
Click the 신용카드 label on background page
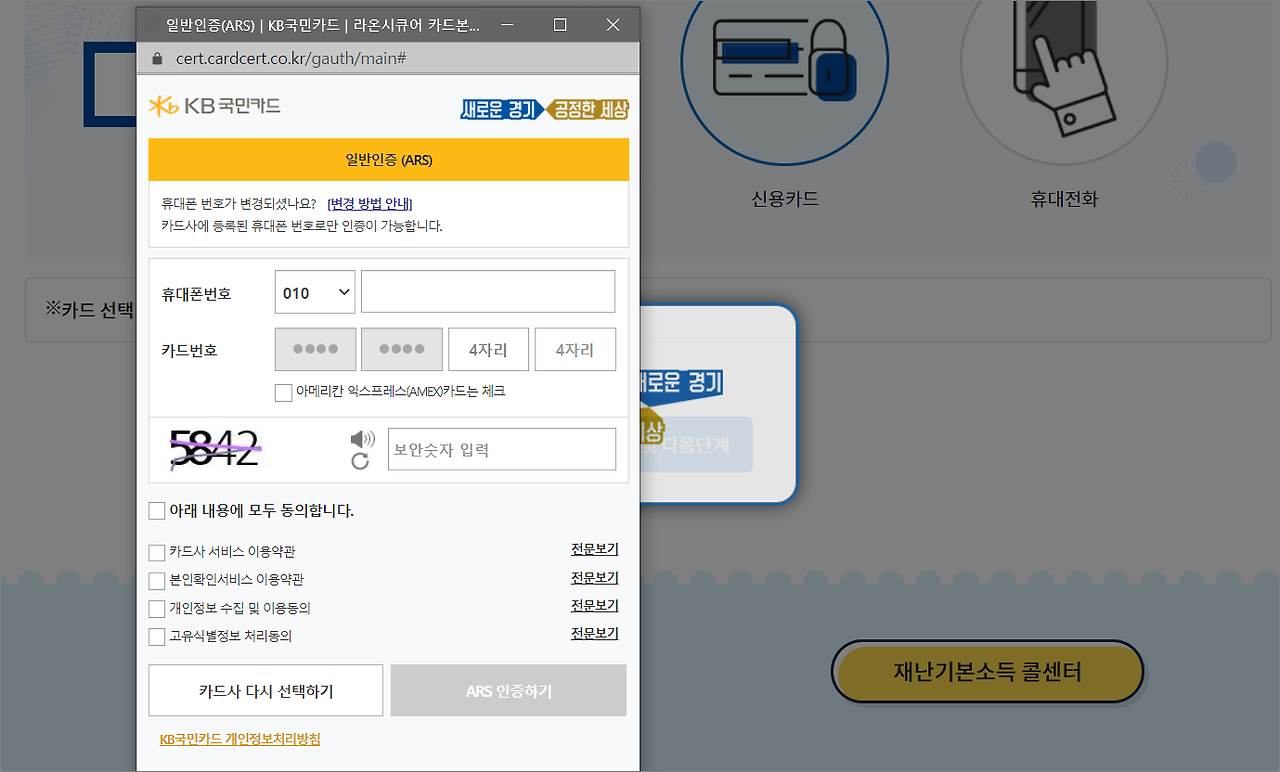[x=785, y=199]
